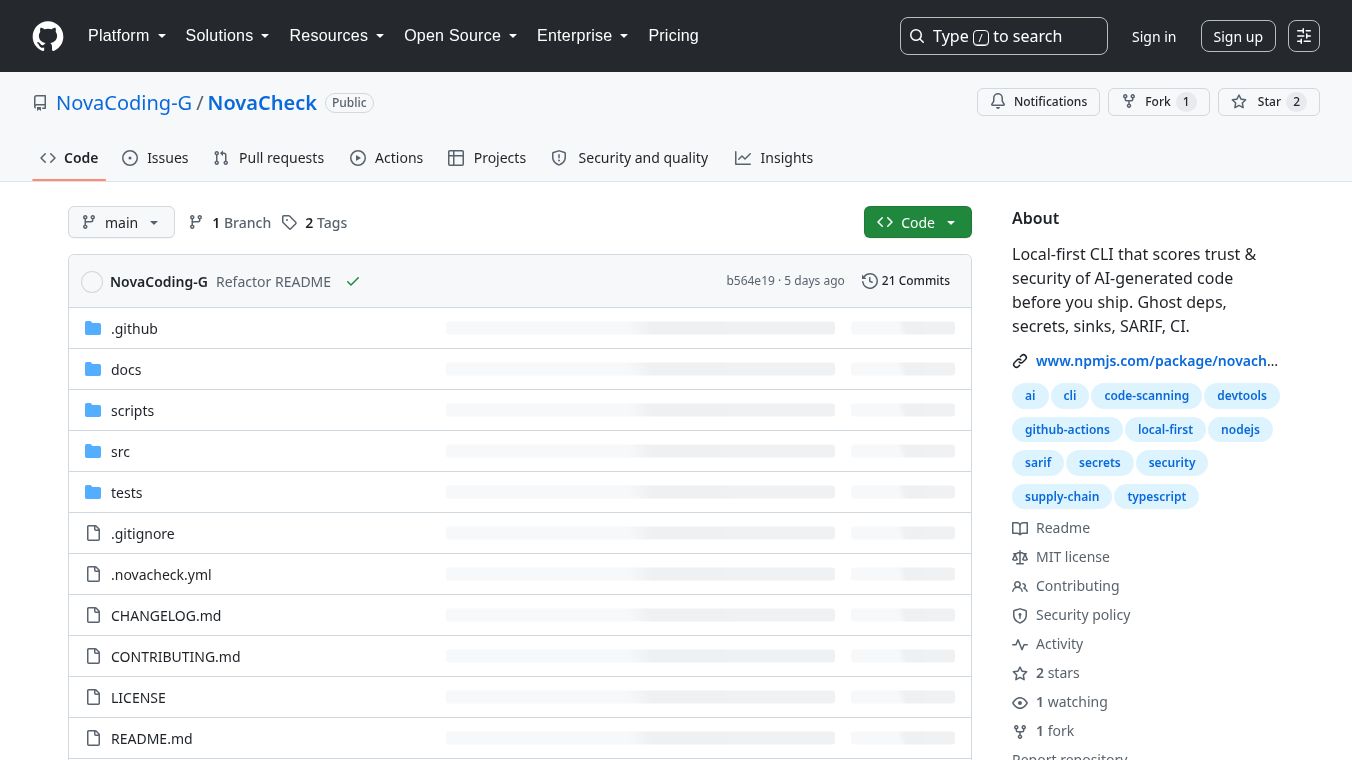
Task: Open the Pull requests tab
Action: point(269,158)
